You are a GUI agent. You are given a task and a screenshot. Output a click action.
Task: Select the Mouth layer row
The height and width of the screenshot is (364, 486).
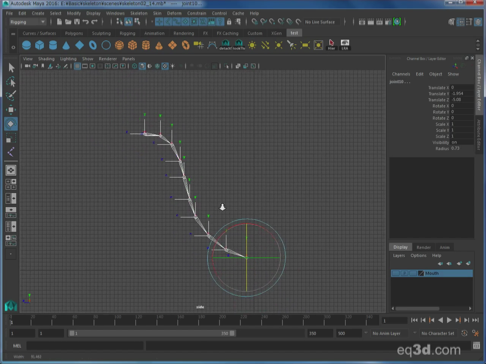[x=432, y=273]
